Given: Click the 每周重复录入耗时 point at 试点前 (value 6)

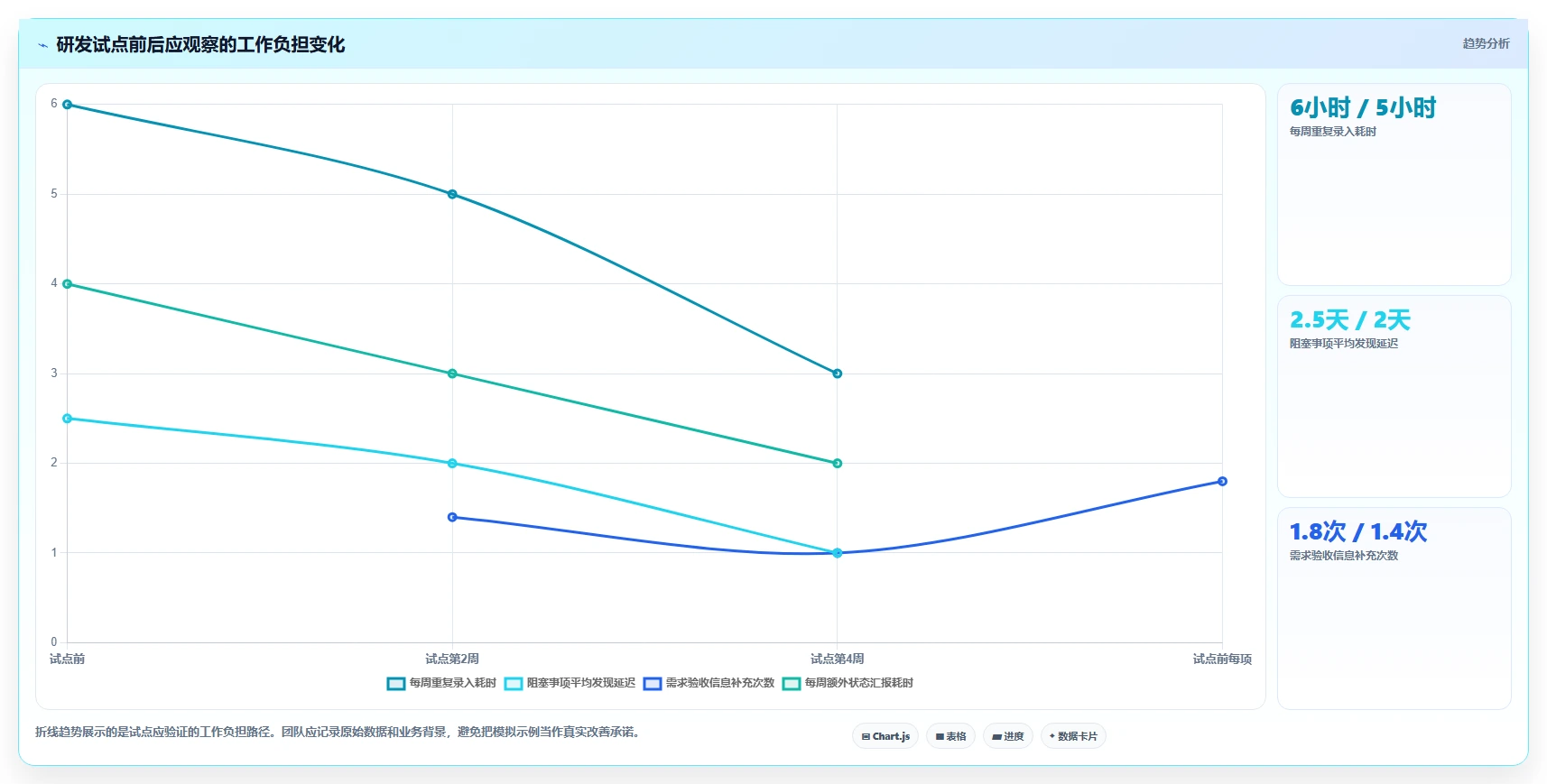Looking at the screenshot, I should click(67, 105).
